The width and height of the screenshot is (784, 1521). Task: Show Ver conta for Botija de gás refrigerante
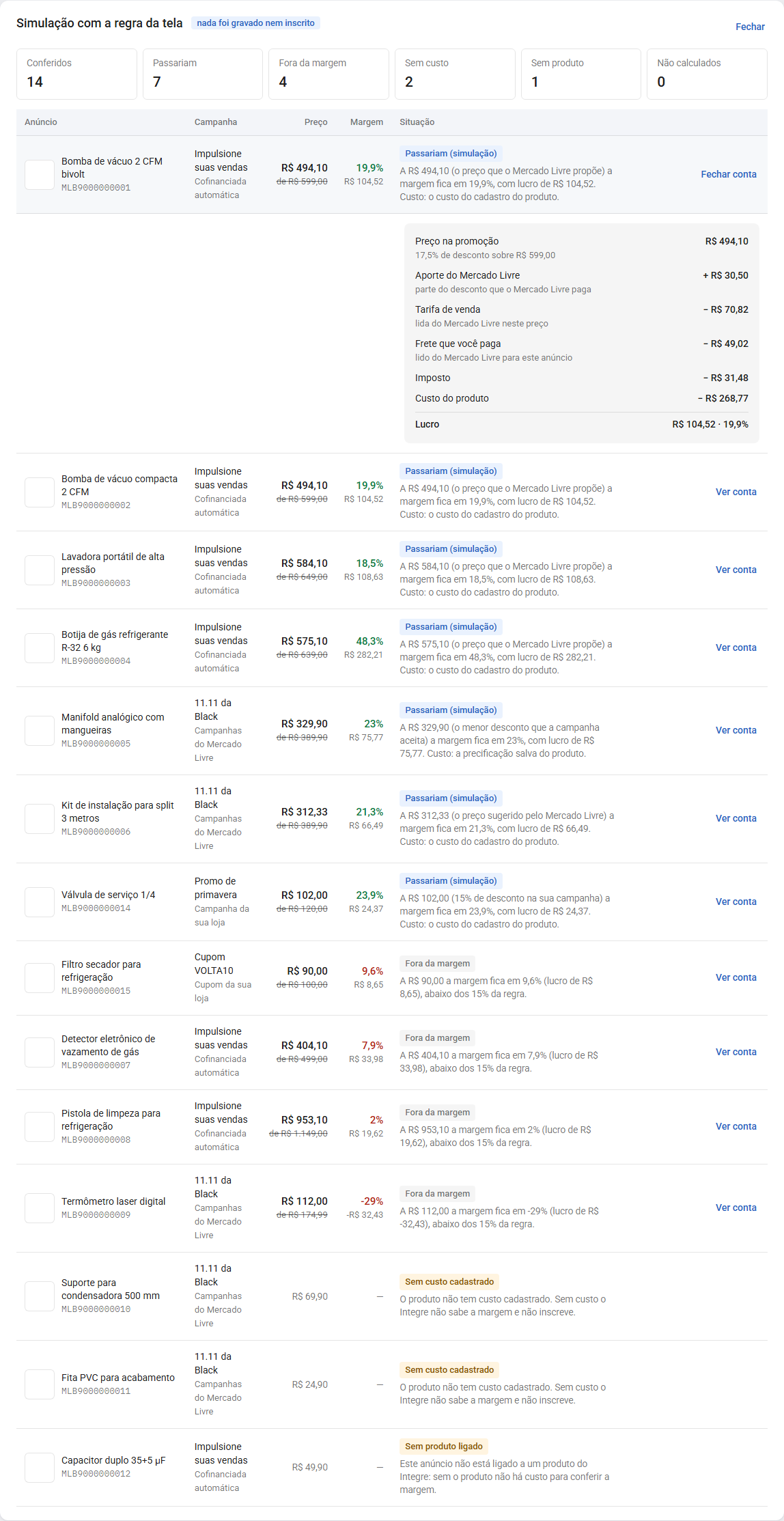[x=736, y=647]
